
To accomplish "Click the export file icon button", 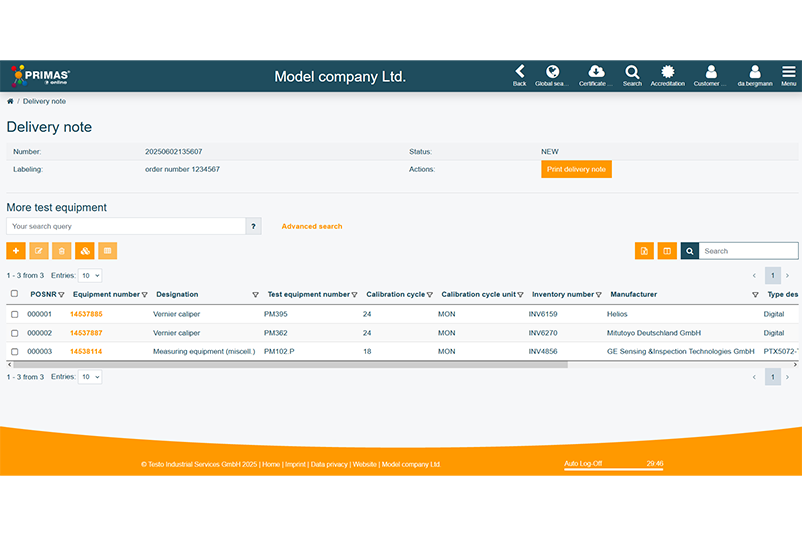I will point(644,251).
